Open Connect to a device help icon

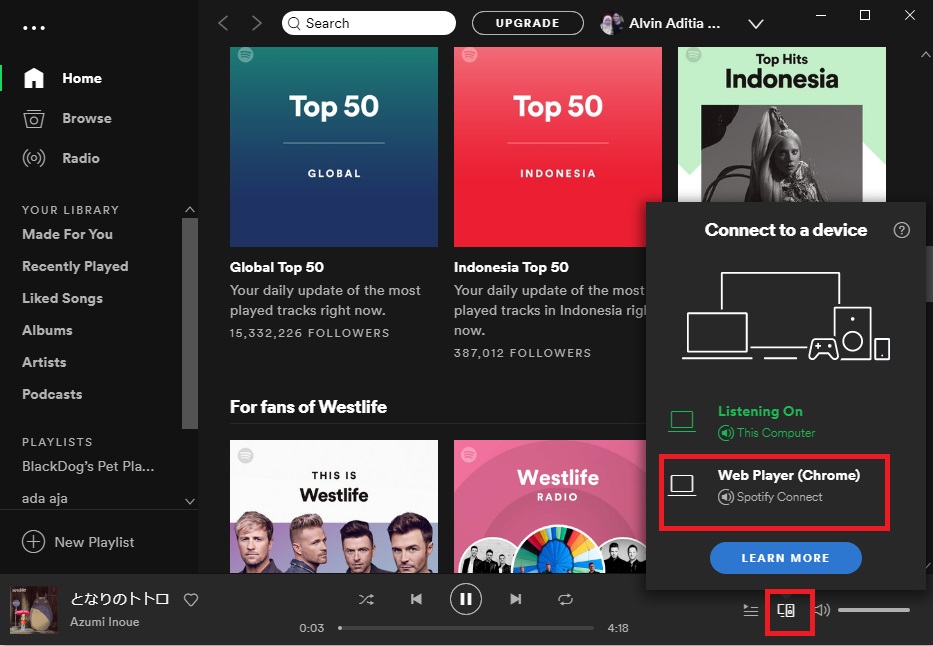901,230
